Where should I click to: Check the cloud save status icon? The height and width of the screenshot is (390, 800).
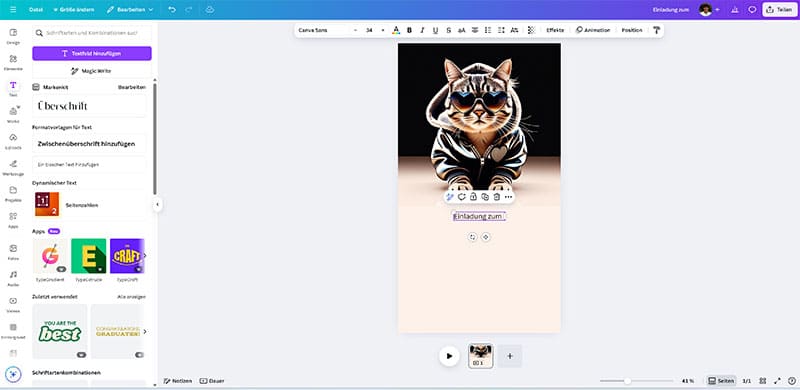(210, 10)
